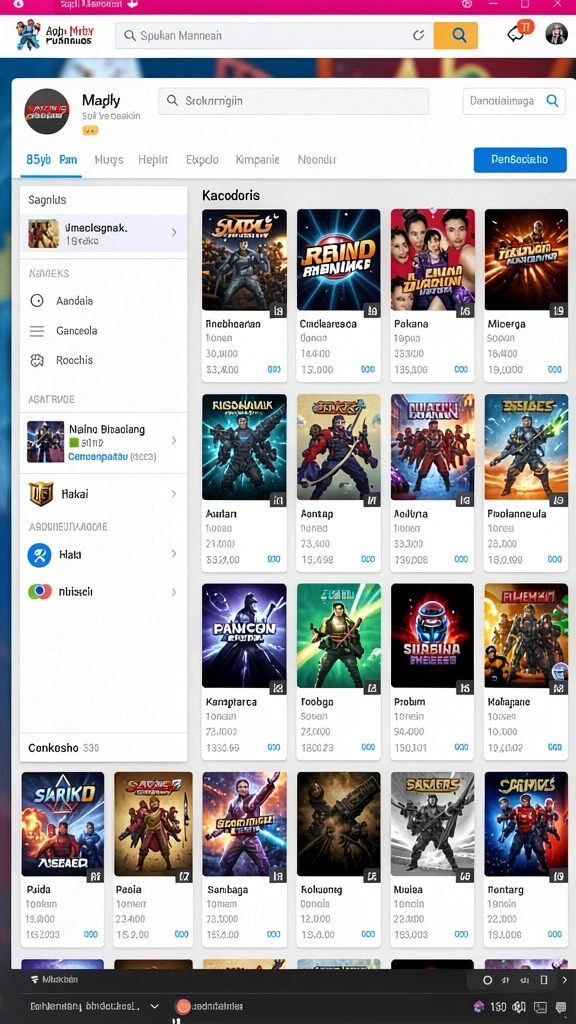The width and height of the screenshot is (576, 1024).
Task: Expand the Maino Binaoiang item chevron
Action: tap(174, 441)
